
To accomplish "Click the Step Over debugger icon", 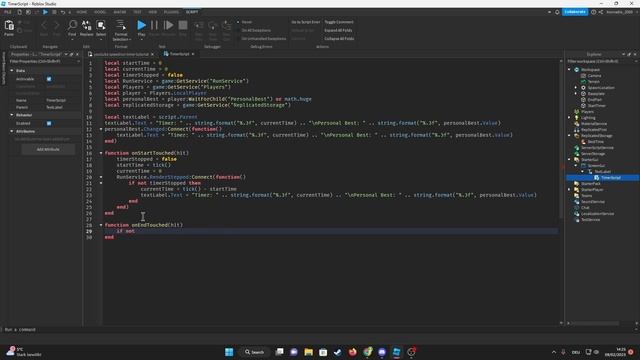I will [212, 26].
